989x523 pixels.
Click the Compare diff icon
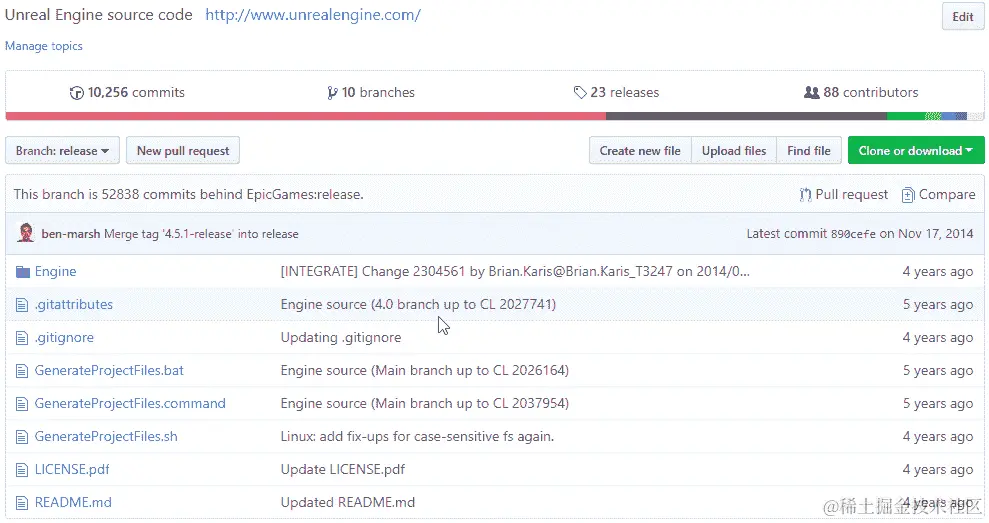(908, 195)
